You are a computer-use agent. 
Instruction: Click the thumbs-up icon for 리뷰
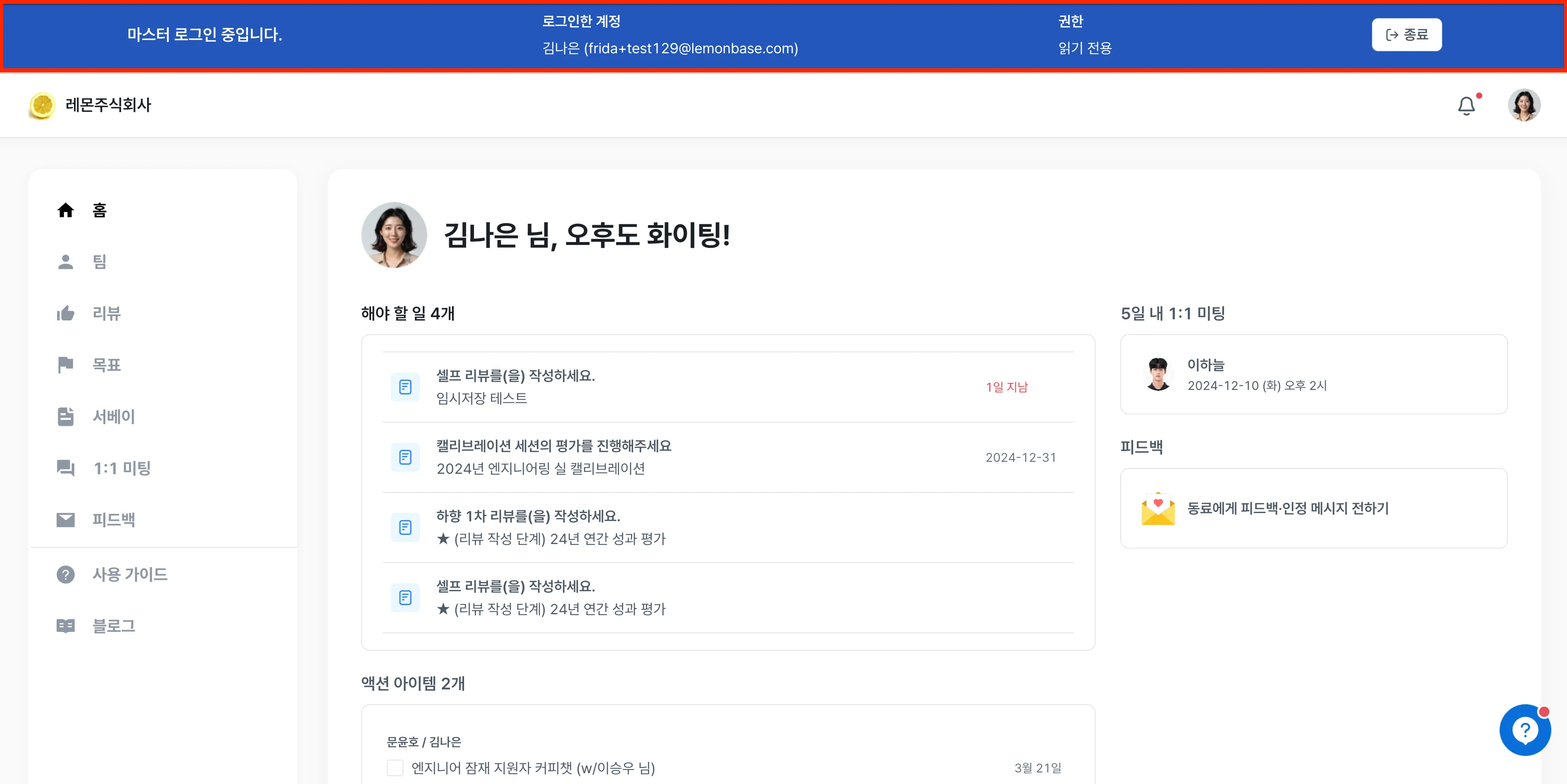[66, 313]
